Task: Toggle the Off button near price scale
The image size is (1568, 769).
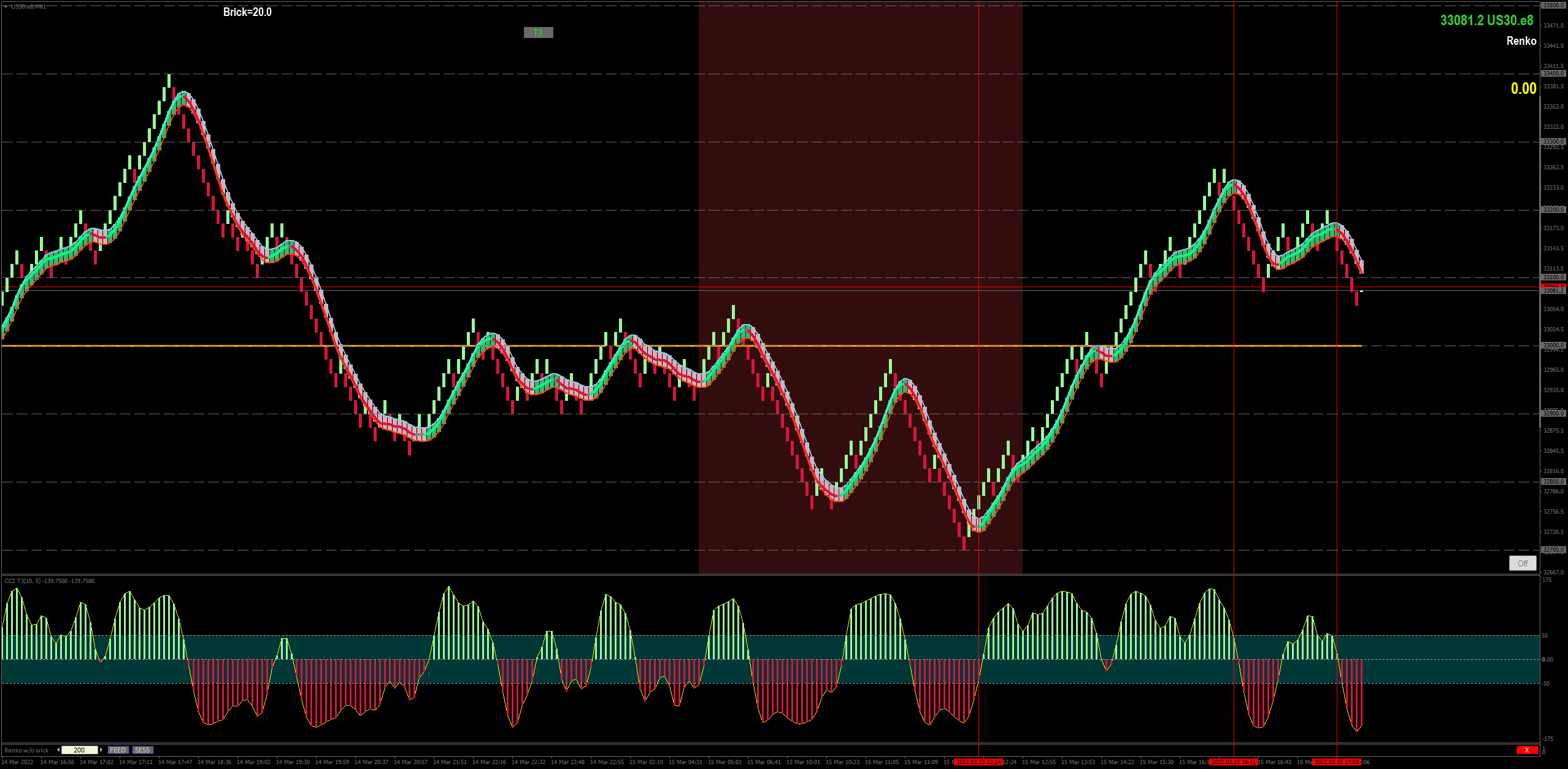Action: point(1522,563)
